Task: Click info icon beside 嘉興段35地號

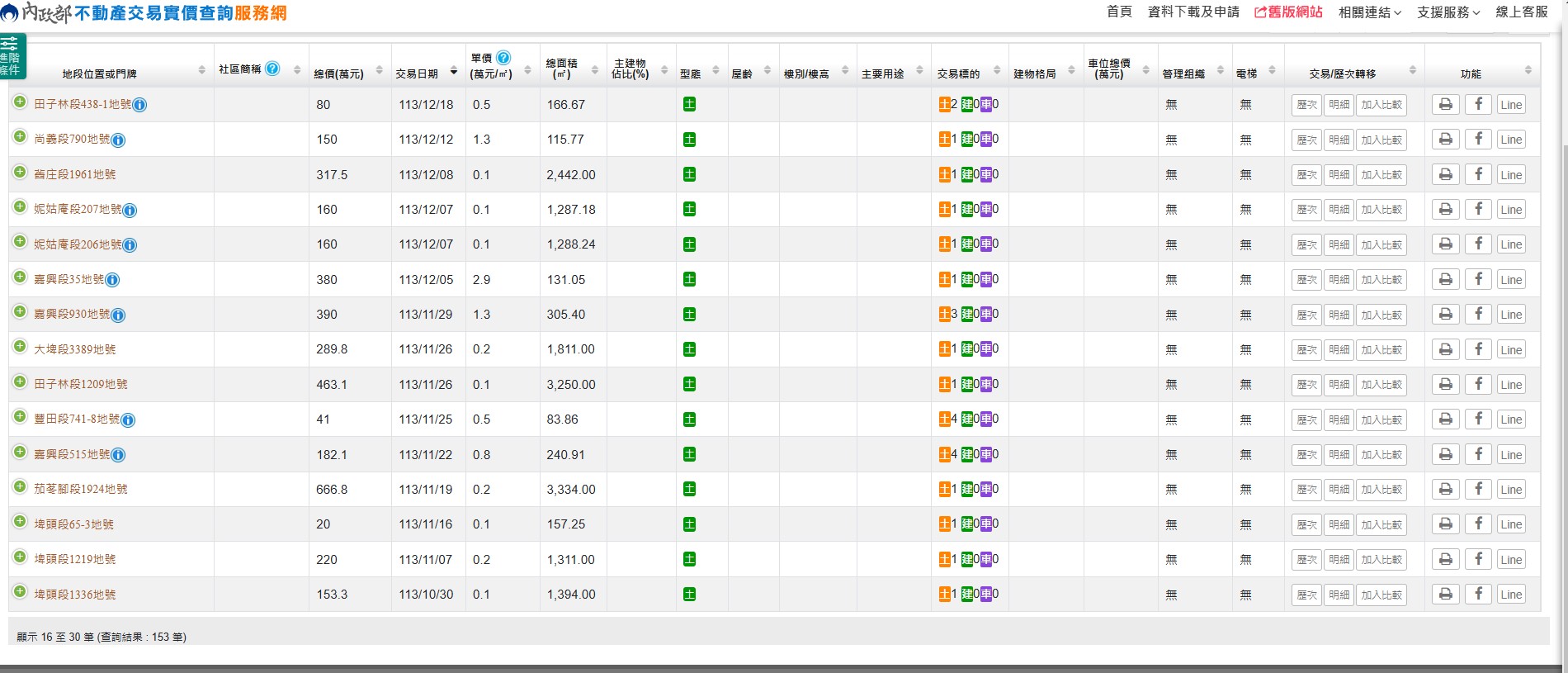Action: point(113,280)
